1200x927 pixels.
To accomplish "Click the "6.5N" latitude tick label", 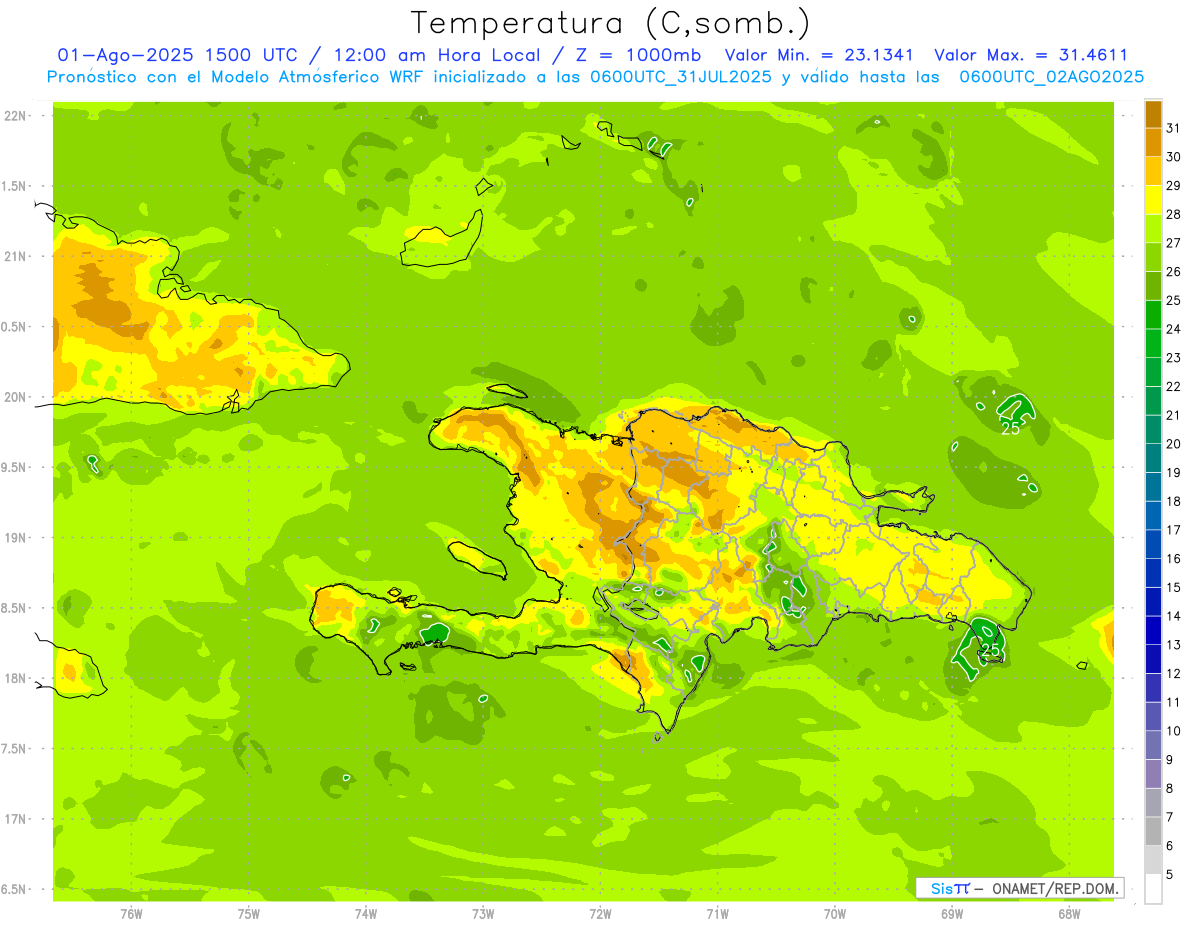I will pos(15,889).
